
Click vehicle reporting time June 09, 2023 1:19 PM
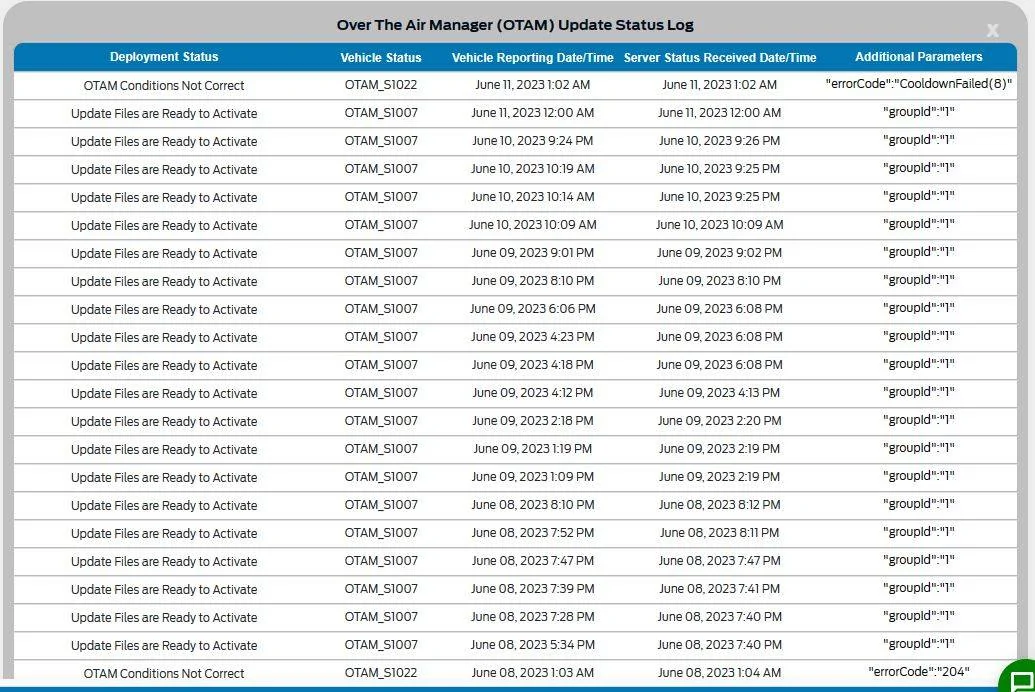click(x=533, y=448)
